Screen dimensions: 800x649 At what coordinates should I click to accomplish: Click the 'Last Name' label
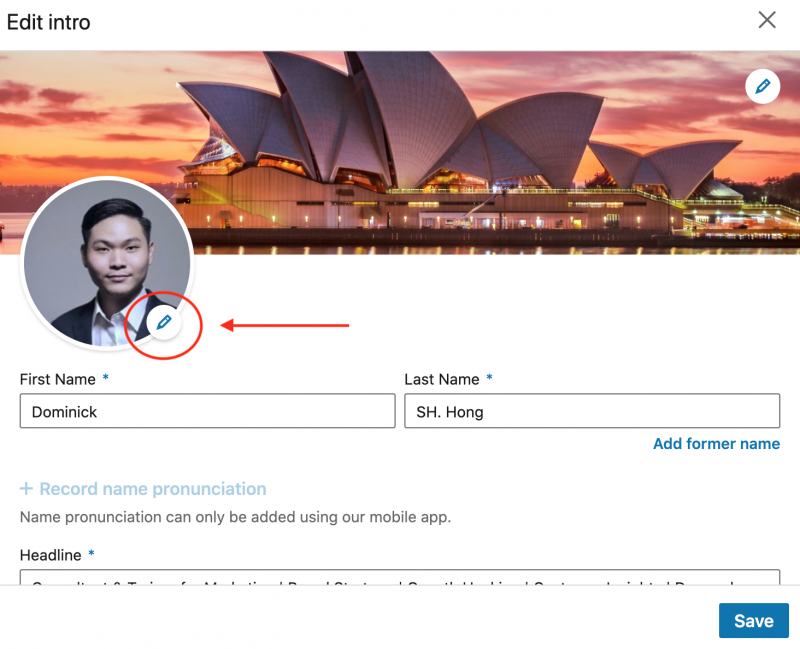tap(442, 380)
